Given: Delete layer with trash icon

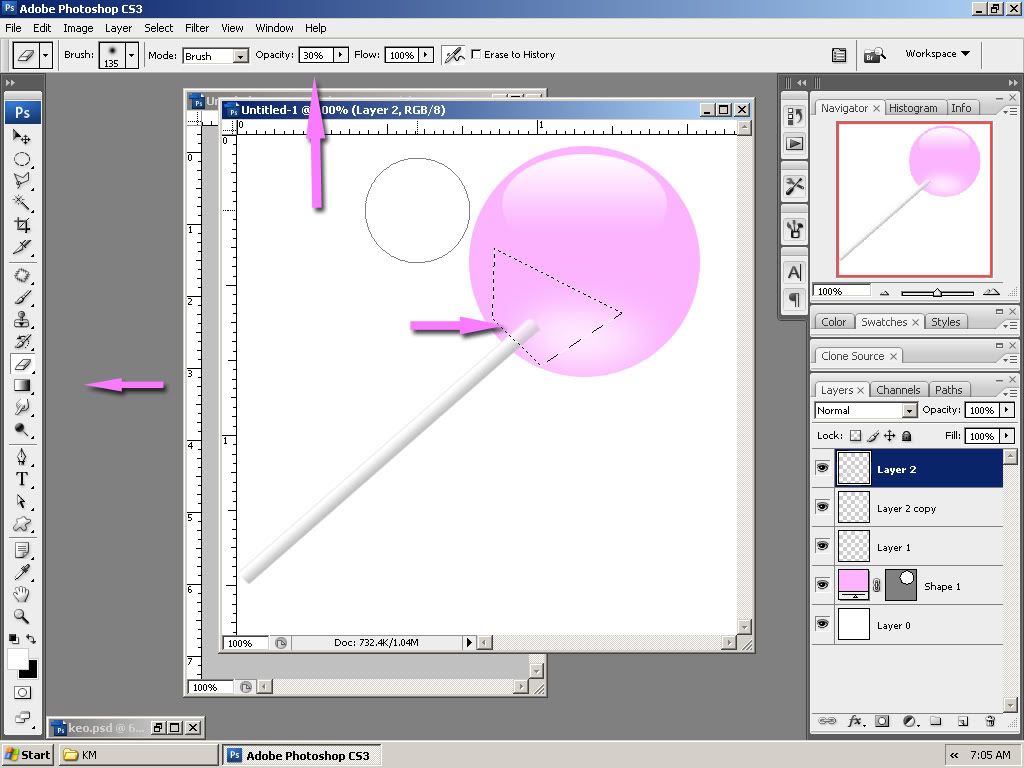Looking at the screenshot, I should (990, 721).
